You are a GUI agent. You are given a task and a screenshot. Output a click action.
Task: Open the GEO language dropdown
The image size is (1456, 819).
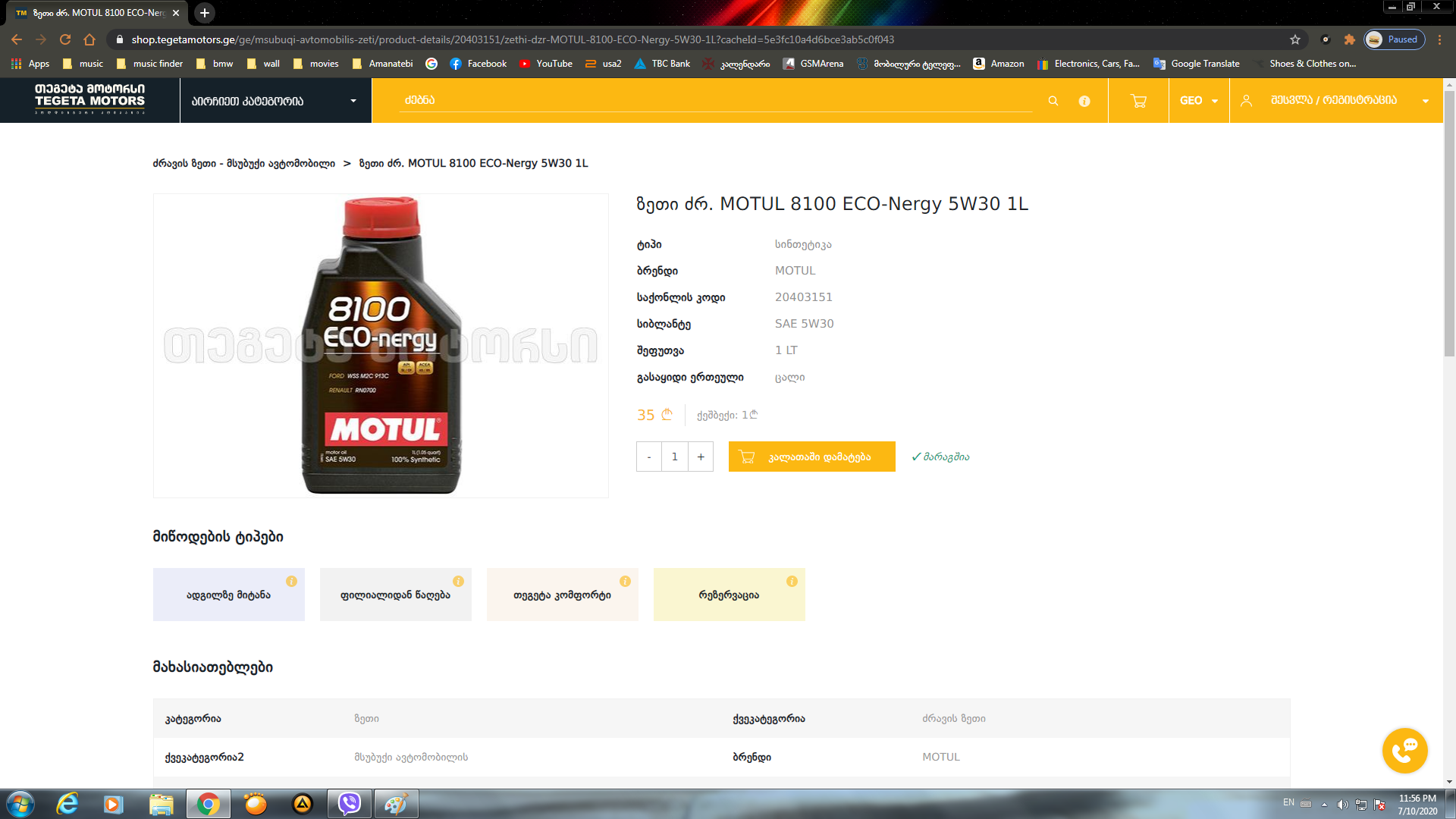[x=1198, y=101]
